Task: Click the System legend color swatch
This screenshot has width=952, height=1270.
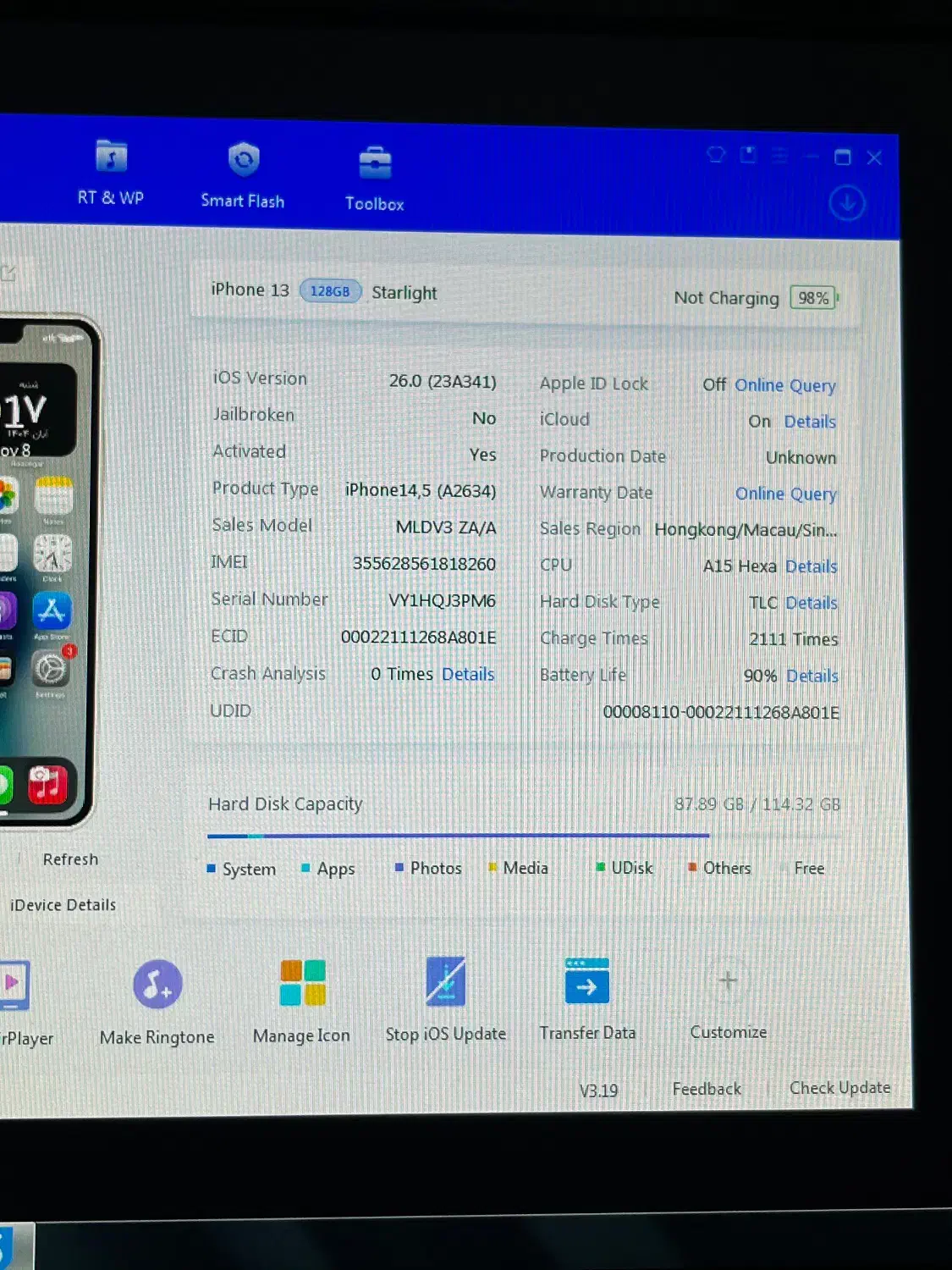Action: 212,869
